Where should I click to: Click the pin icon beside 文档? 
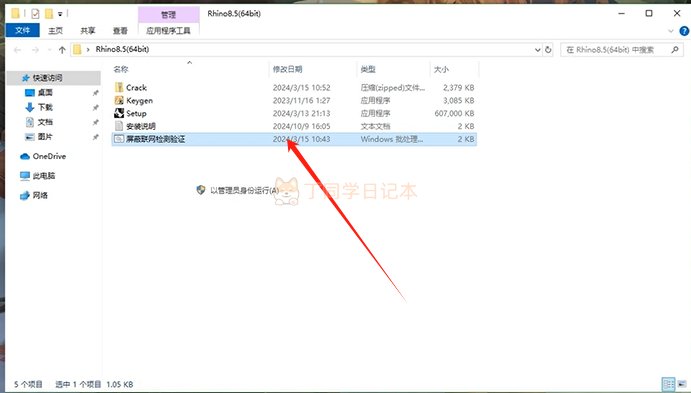[95, 122]
